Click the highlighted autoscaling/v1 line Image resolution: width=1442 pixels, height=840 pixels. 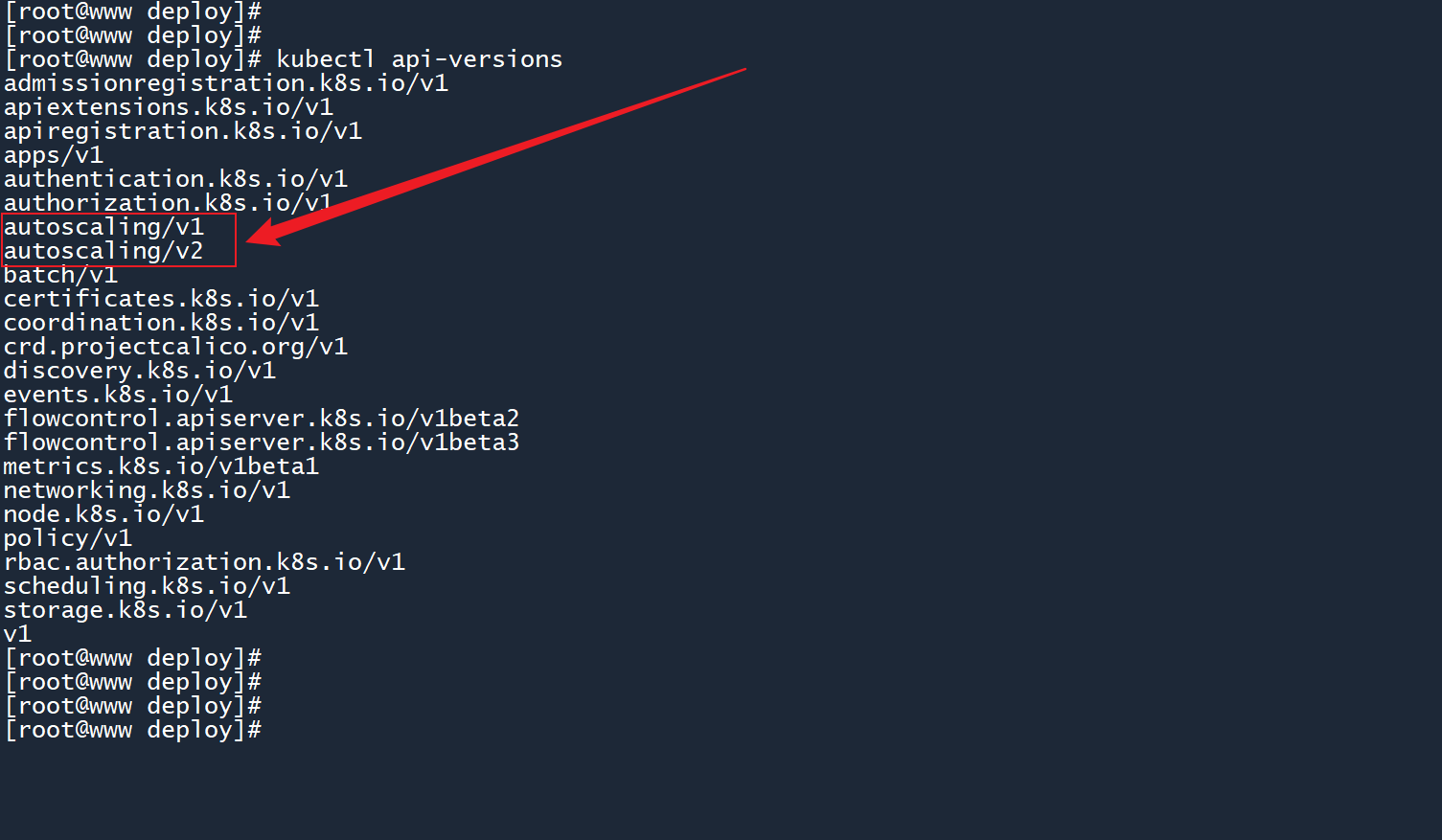pos(103,227)
